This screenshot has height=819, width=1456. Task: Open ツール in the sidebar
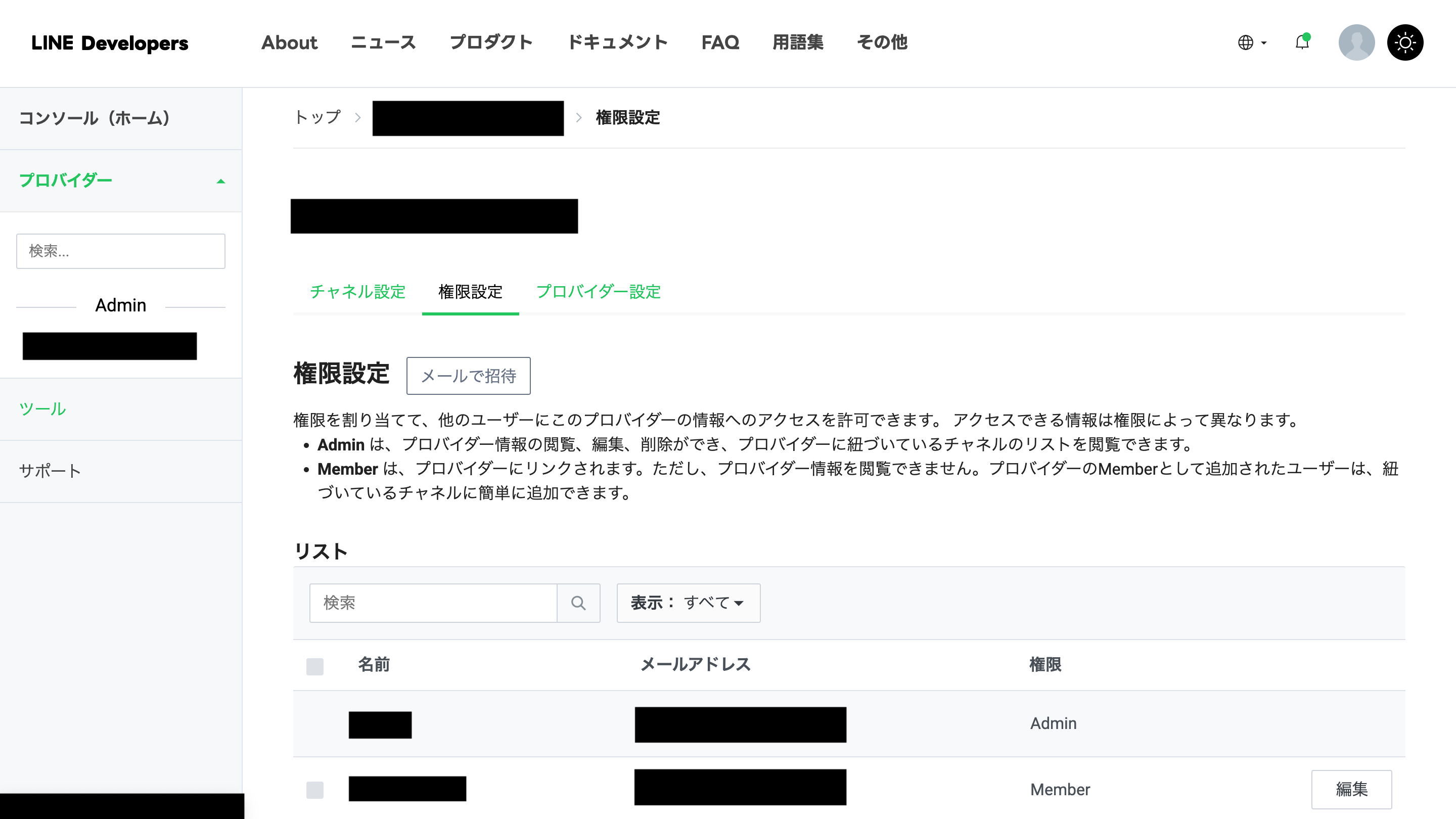pyautogui.click(x=42, y=408)
